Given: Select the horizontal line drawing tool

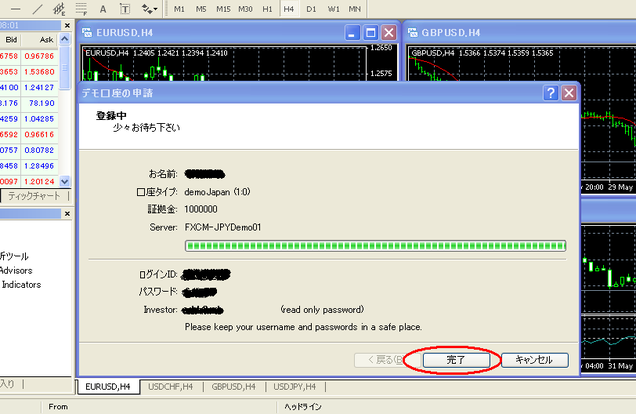Looking at the screenshot, I should pyautogui.click(x=15, y=9).
